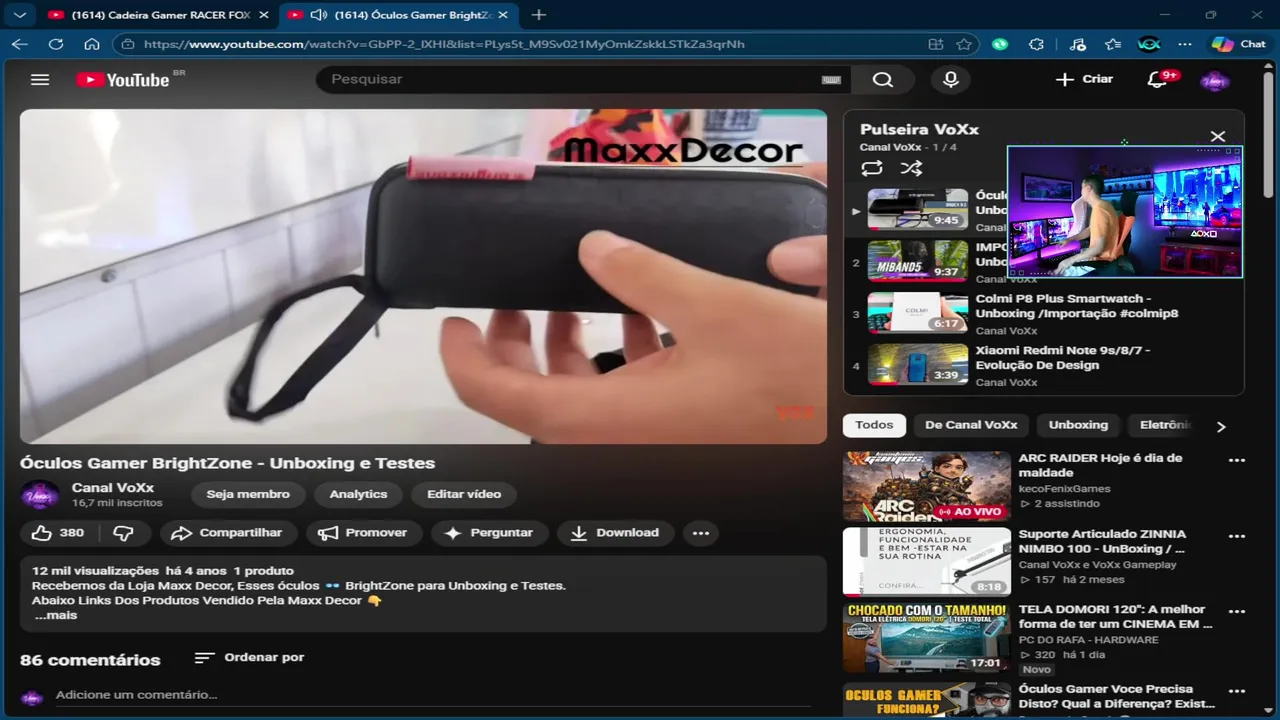Share via Compartilhar button
The width and height of the screenshot is (1280, 720).
[x=229, y=533]
